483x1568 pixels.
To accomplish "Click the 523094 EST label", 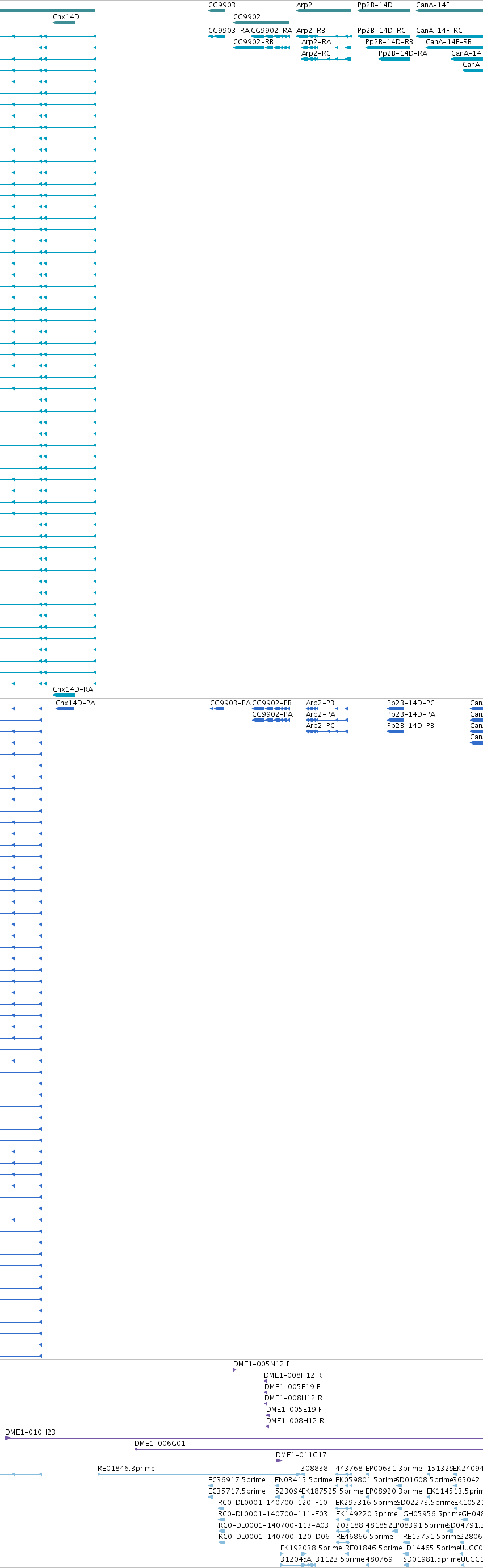I will 288,1491.
